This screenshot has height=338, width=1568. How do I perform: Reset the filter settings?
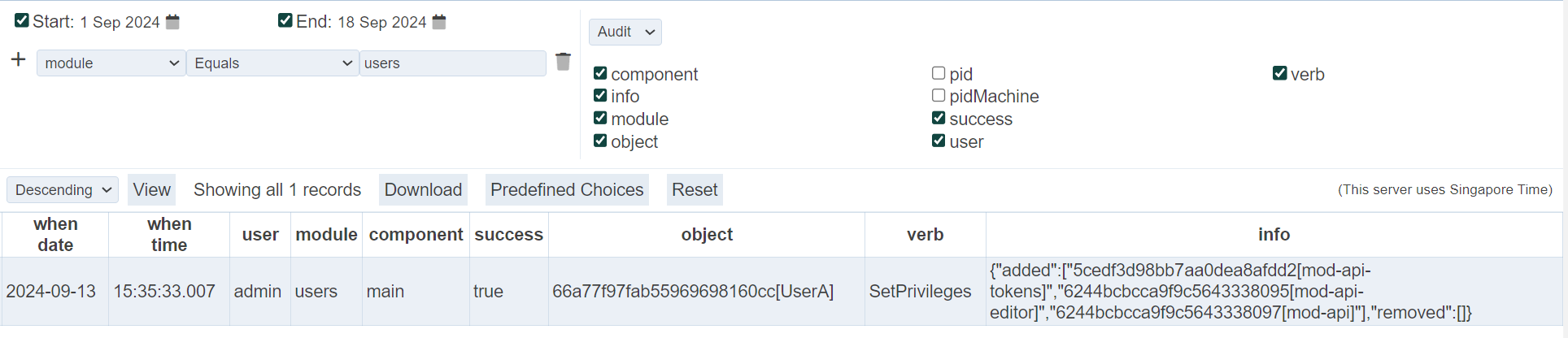tap(695, 190)
